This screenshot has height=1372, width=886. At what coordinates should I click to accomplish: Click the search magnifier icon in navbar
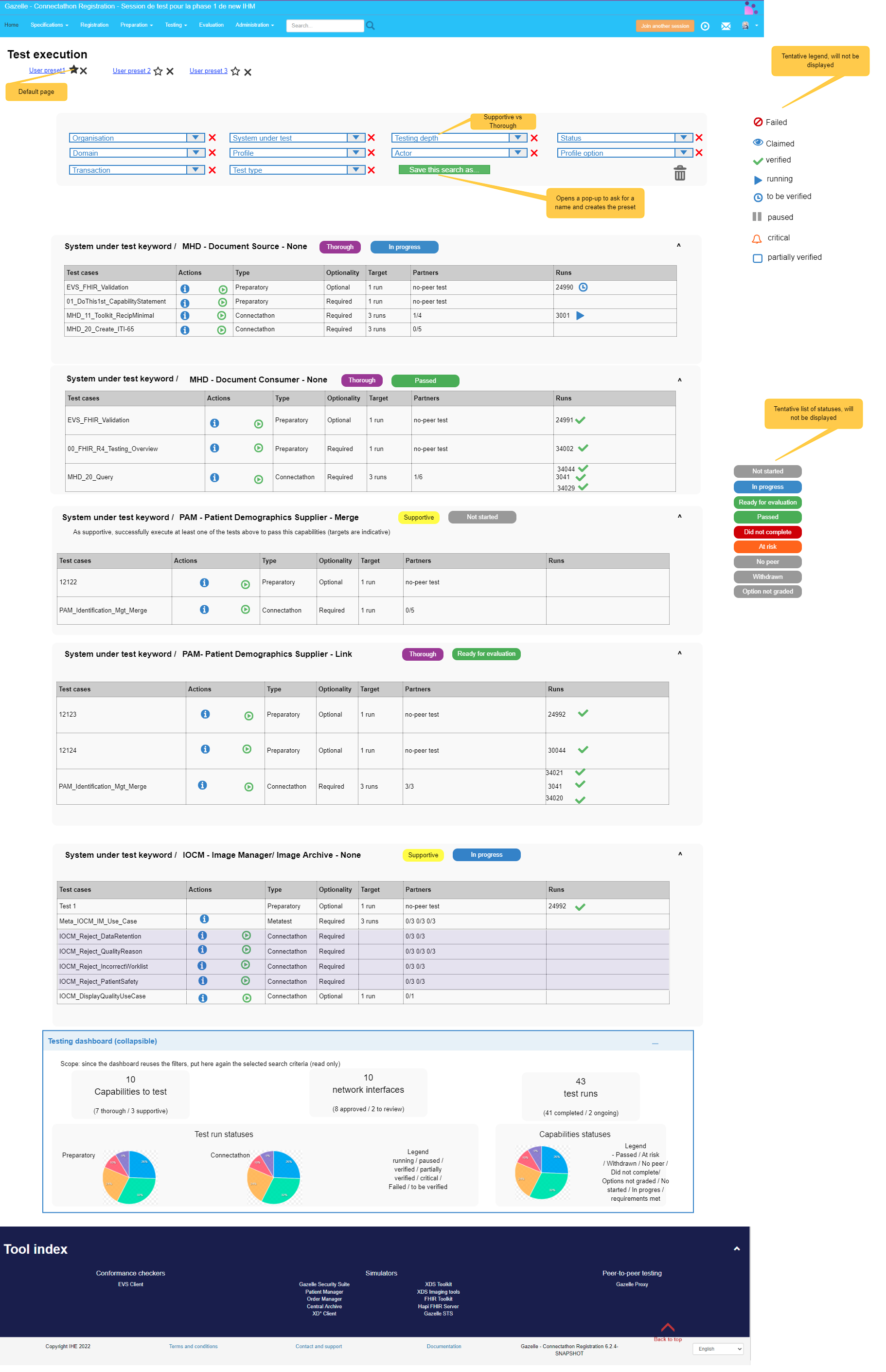(x=371, y=25)
